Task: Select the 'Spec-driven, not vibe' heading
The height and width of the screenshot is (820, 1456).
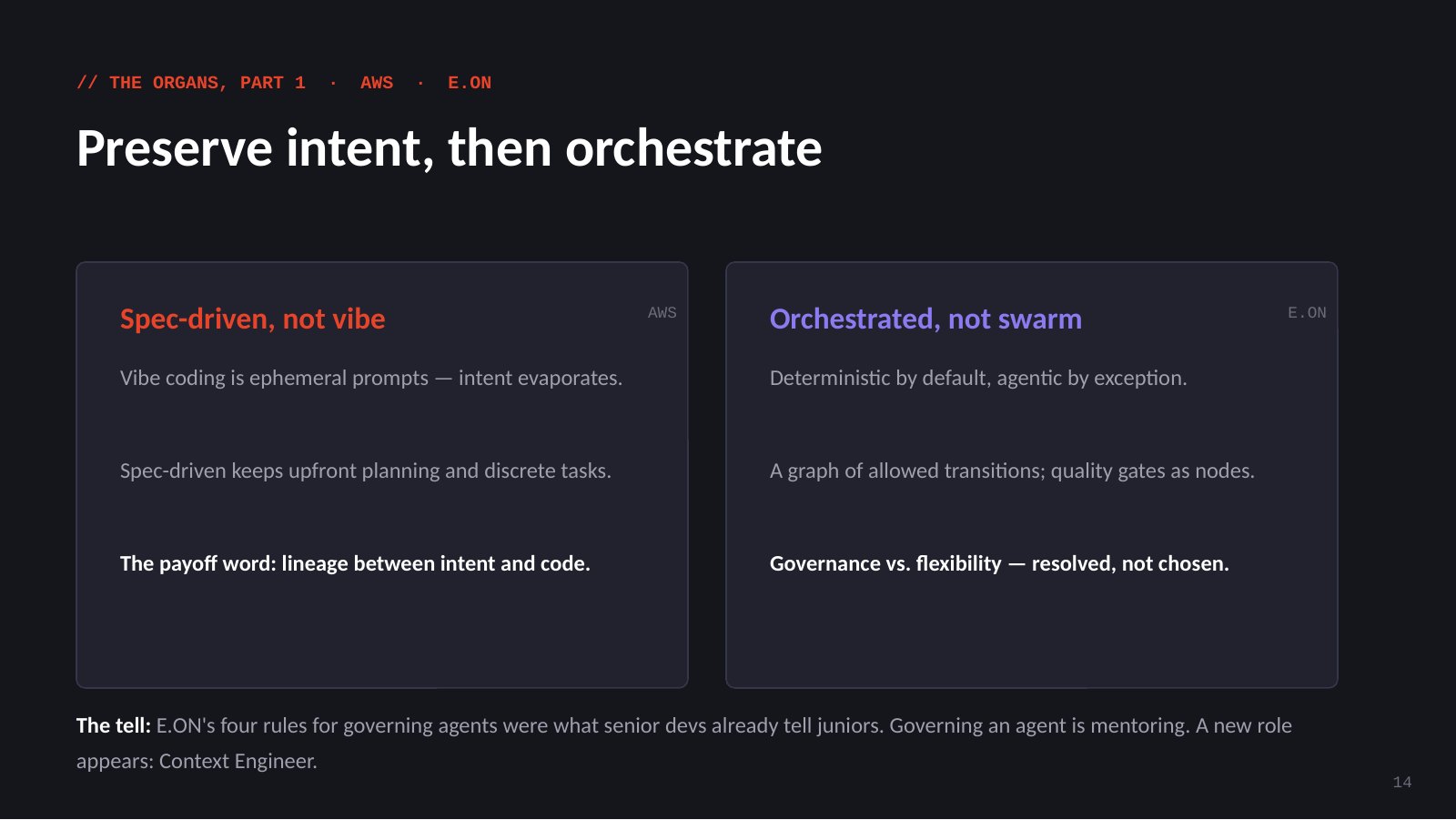Action: pos(253,319)
